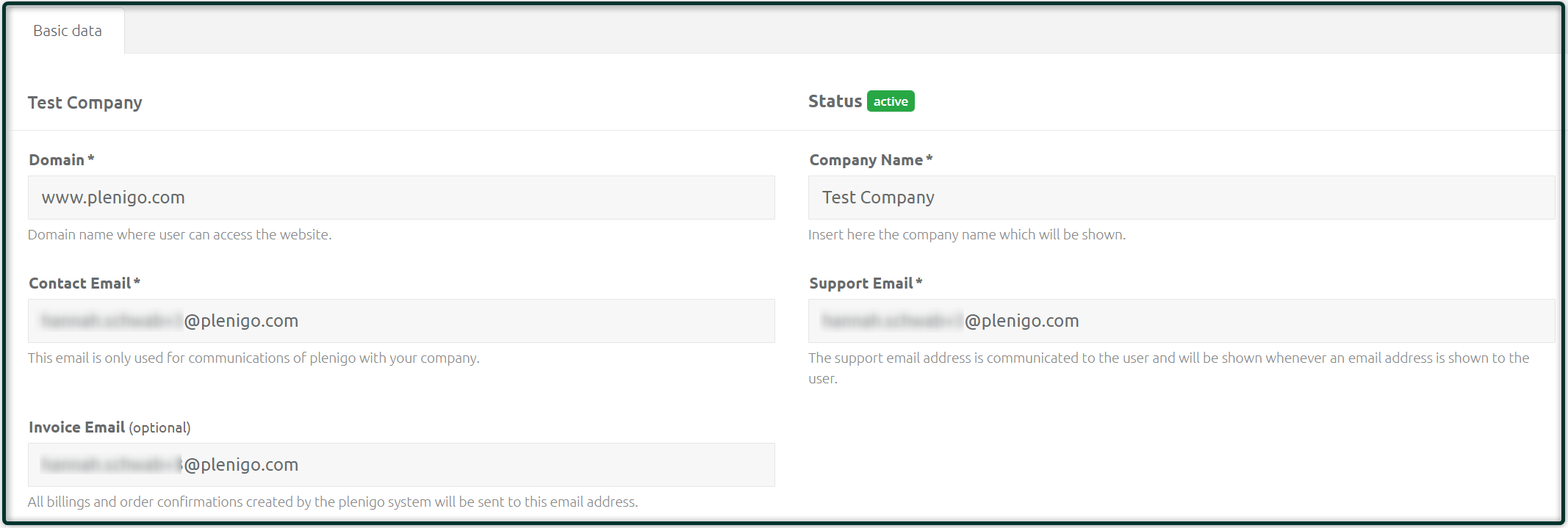Click the green active status badge
Image resolution: width=1568 pixels, height=528 pixels.
click(891, 101)
